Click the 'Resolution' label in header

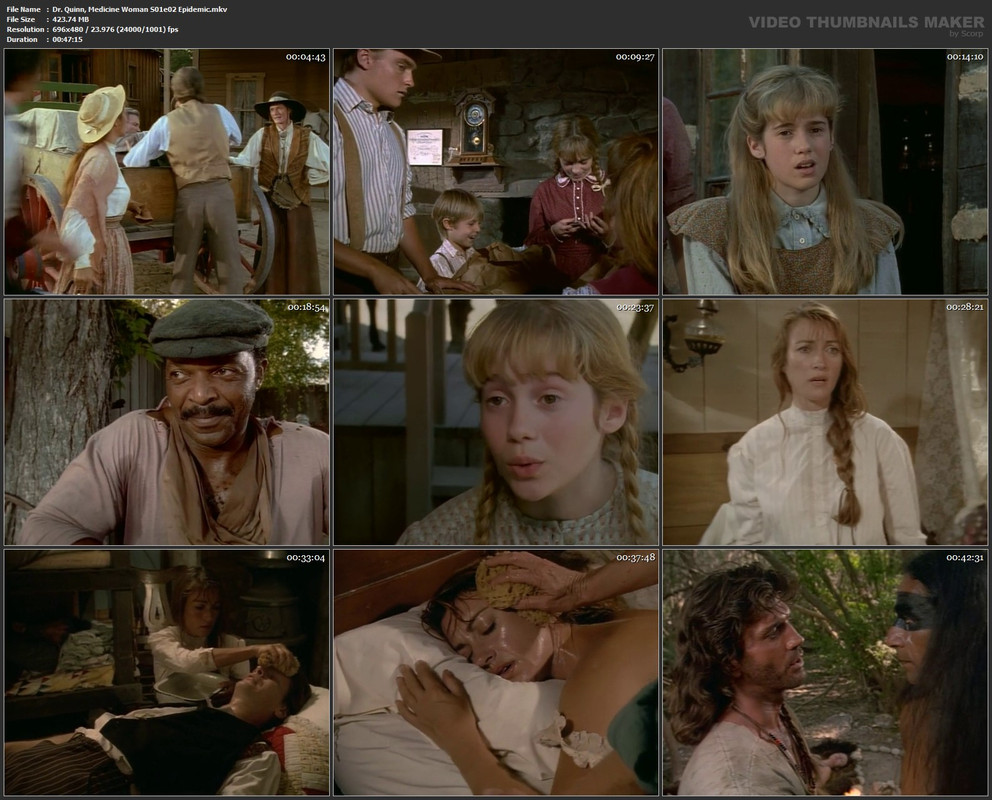pyautogui.click(x=25, y=30)
